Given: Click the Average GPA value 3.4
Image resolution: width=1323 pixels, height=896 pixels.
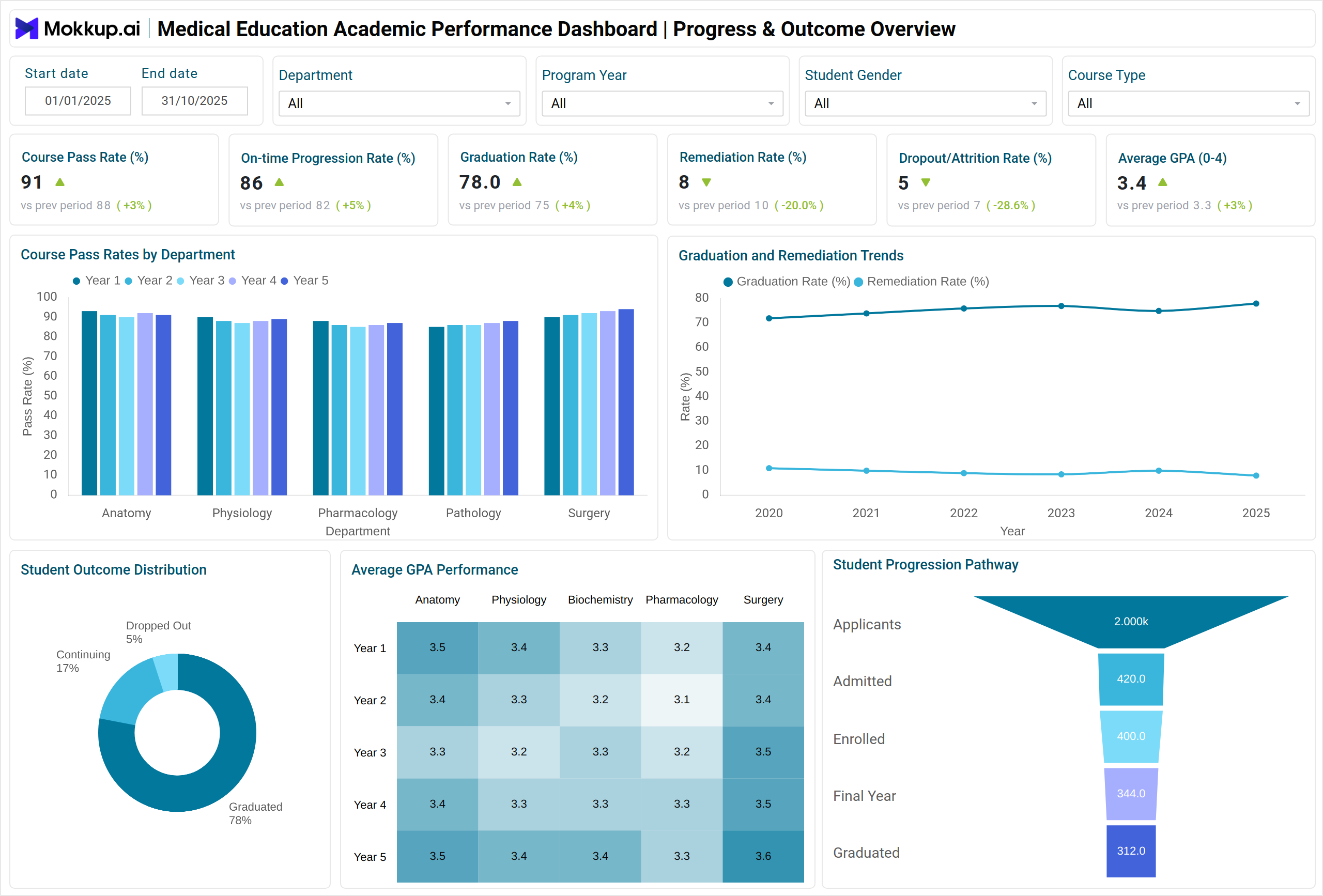Looking at the screenshot, I should click(1132, 183).
